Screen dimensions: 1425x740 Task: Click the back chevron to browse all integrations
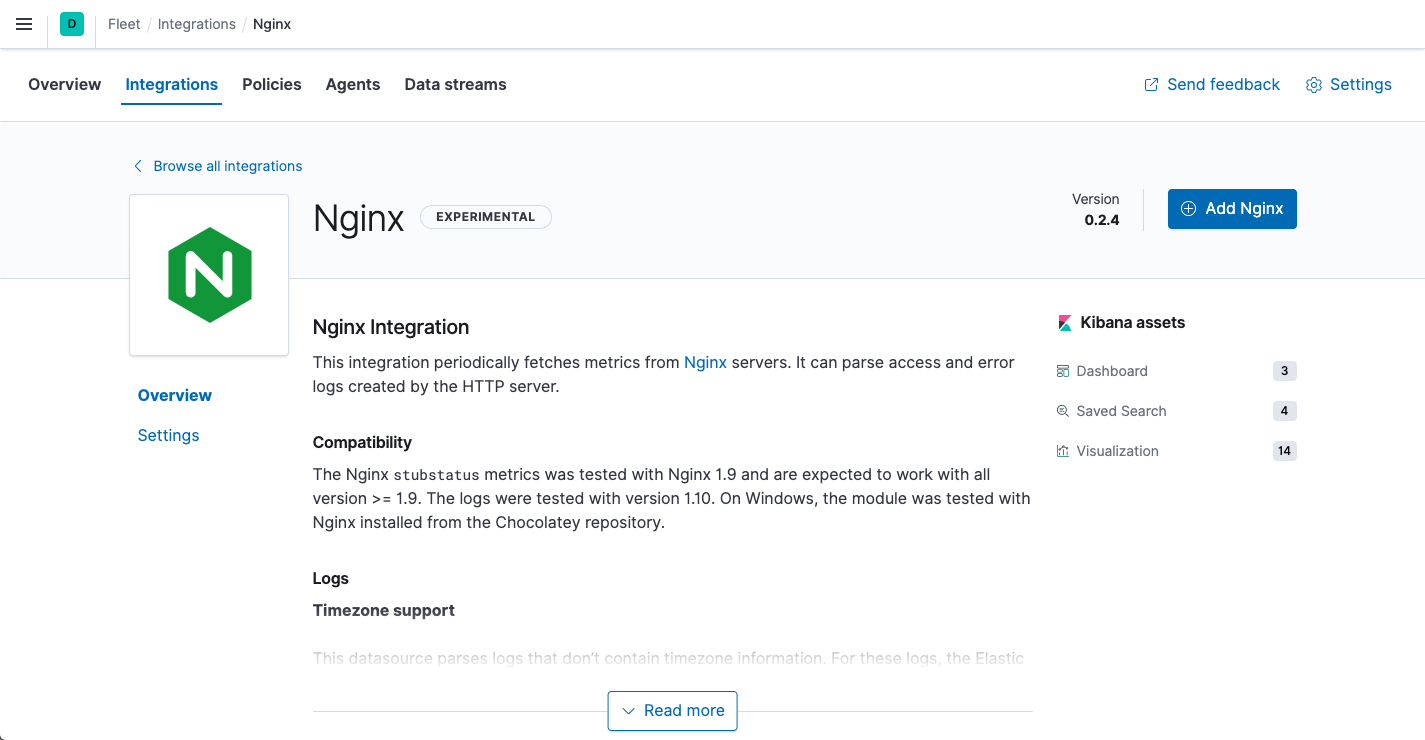(x=137, y=165)
